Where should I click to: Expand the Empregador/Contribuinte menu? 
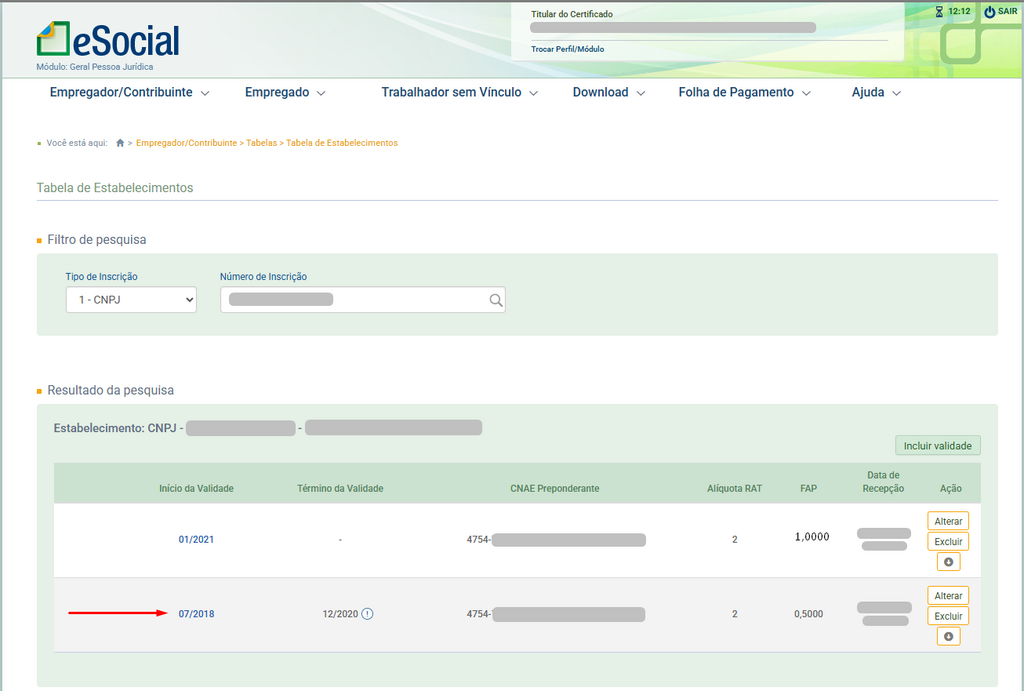129,92
